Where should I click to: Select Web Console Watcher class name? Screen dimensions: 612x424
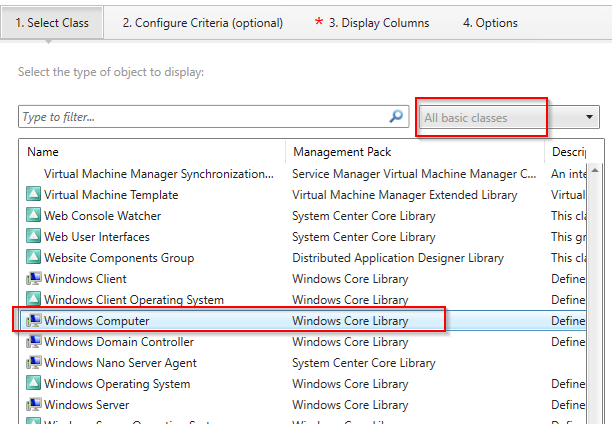[x=102, y=216]
